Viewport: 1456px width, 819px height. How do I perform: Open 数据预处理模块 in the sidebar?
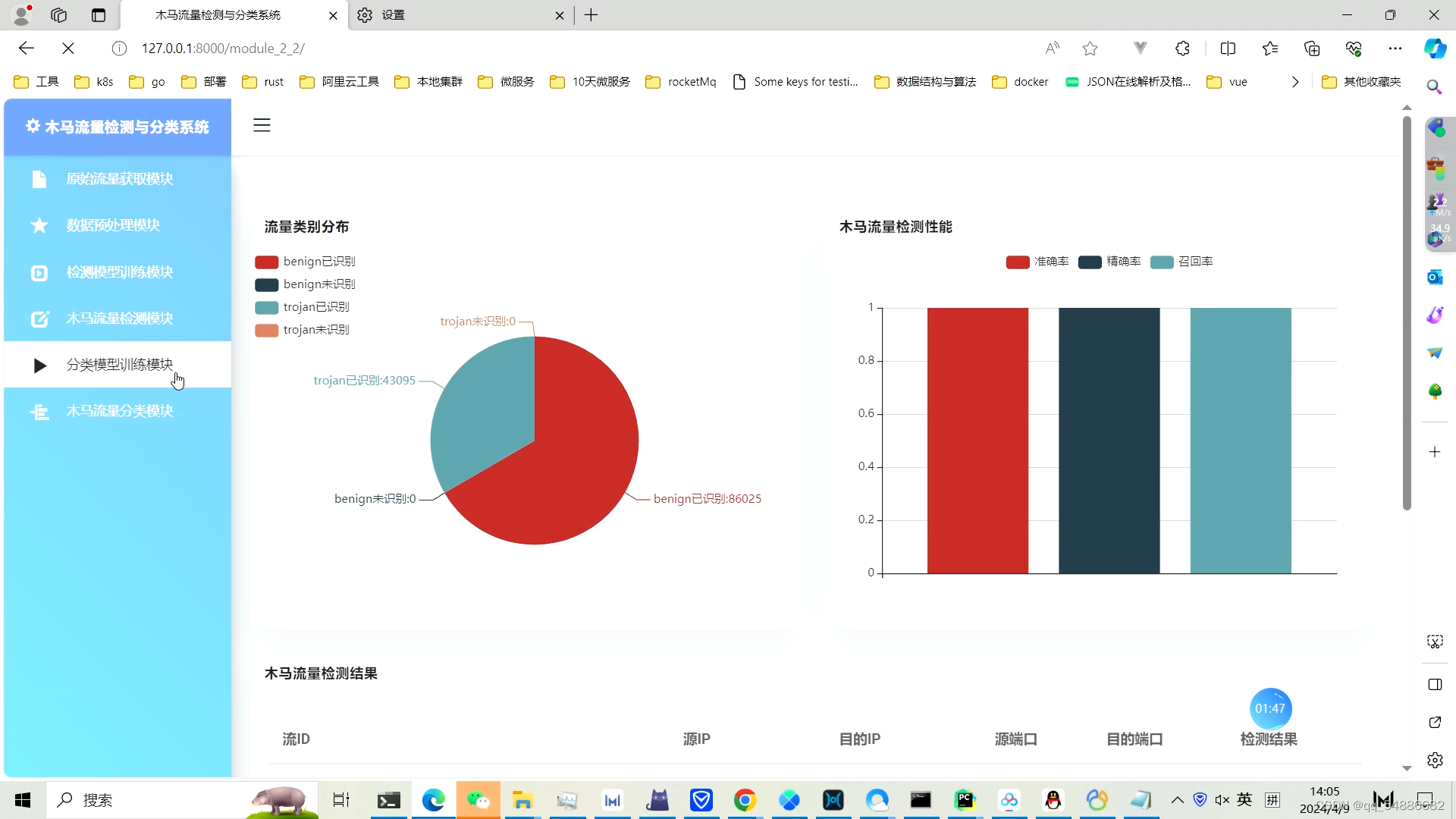[x=118, y=225]
